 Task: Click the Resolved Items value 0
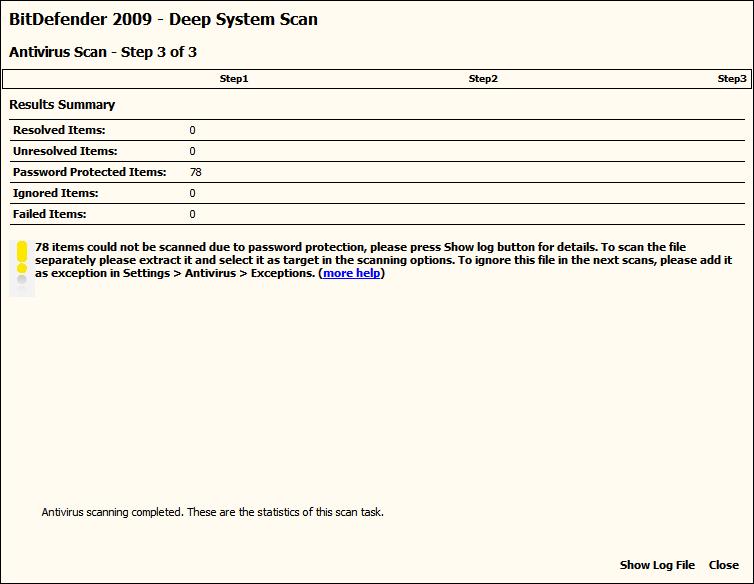click(192, 130)
